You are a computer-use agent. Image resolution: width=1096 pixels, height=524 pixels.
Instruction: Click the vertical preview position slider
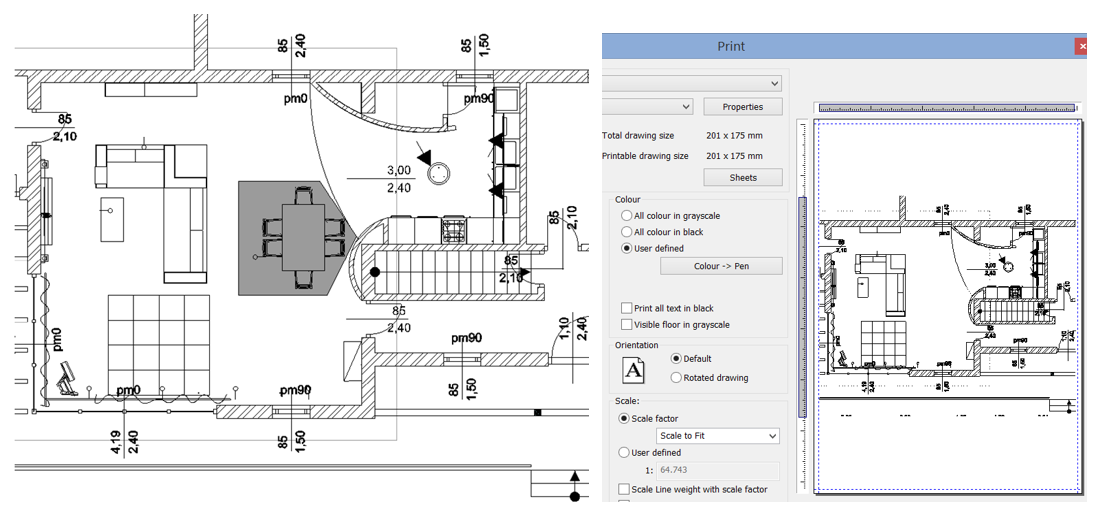pos(802,307)
